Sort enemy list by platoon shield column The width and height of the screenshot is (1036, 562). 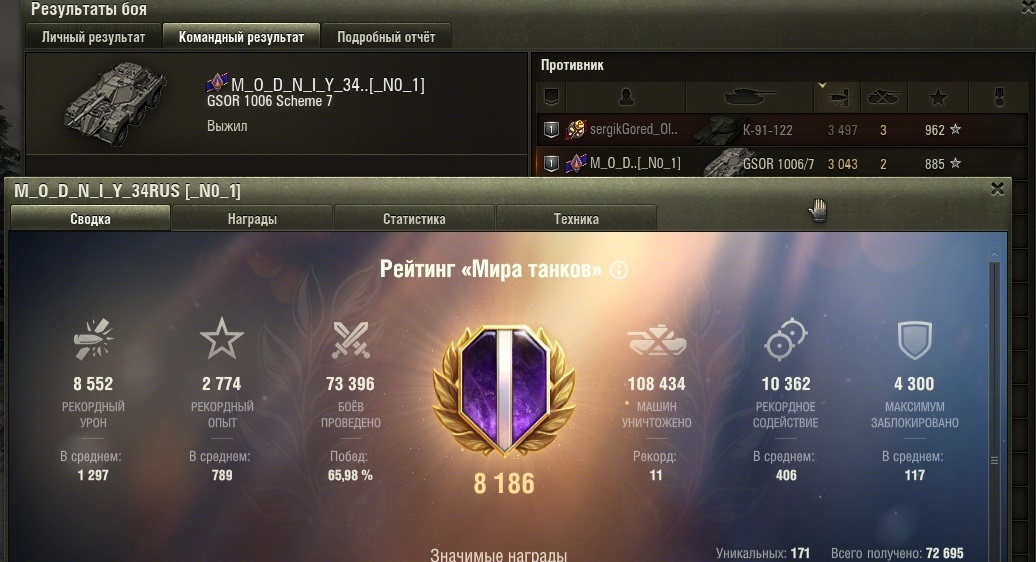coord(551,98)
